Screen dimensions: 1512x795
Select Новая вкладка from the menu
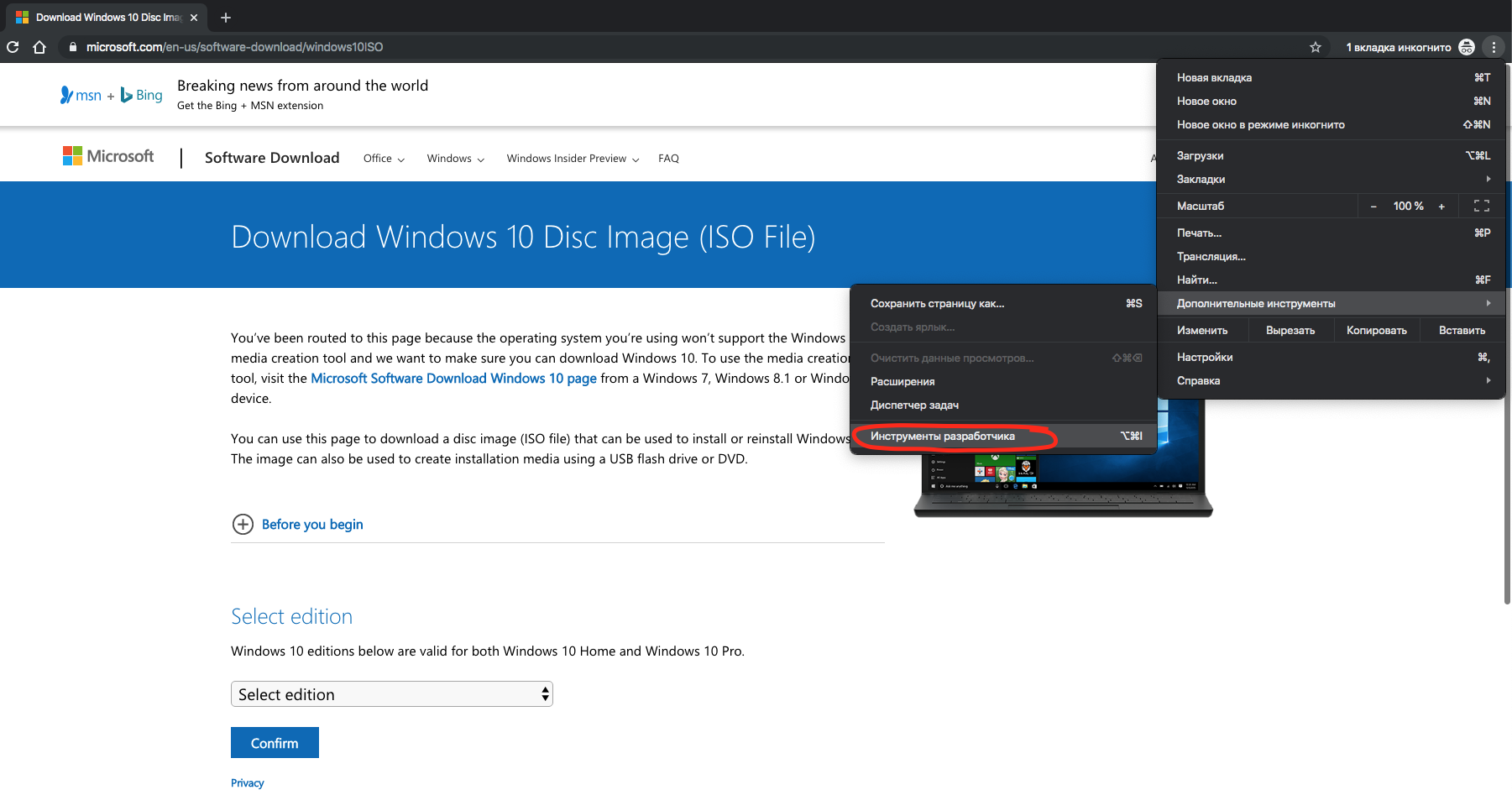pos(1331,77)
